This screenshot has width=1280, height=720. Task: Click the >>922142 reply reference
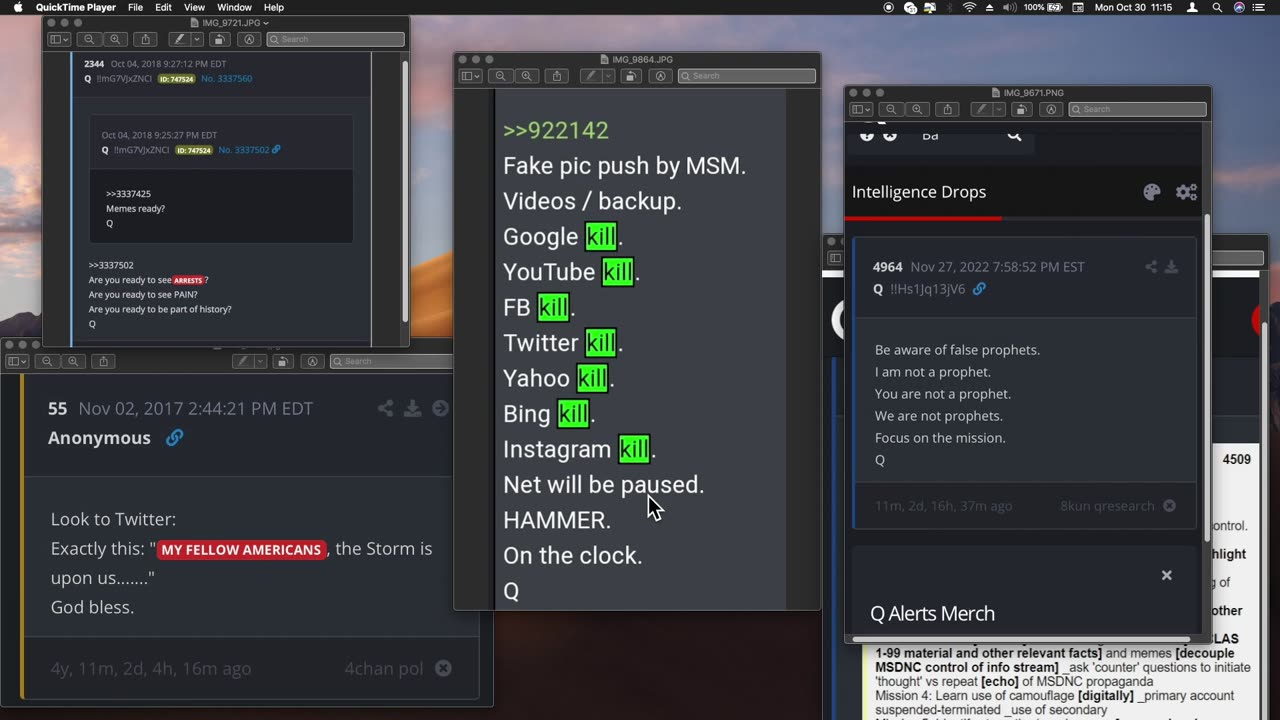(x=556, y=130)
